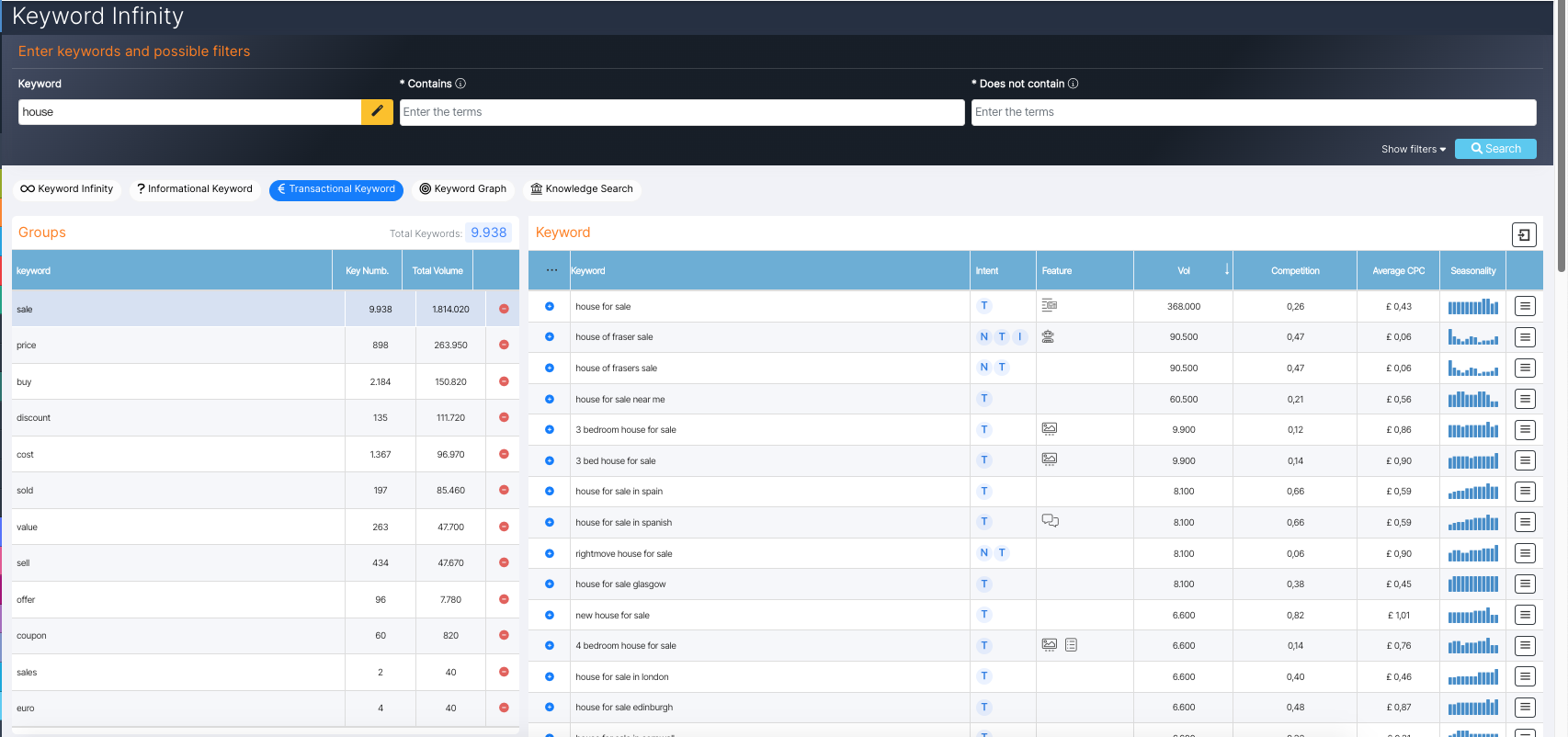Remove the 'sale' group with red minus icon
Viewport: 1568px width, 737px height.
click(504, 309)
